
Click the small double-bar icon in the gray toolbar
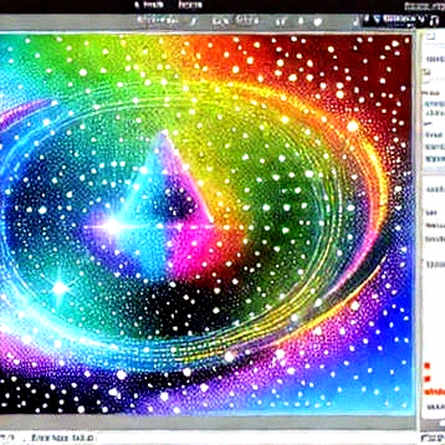point(280,22)
